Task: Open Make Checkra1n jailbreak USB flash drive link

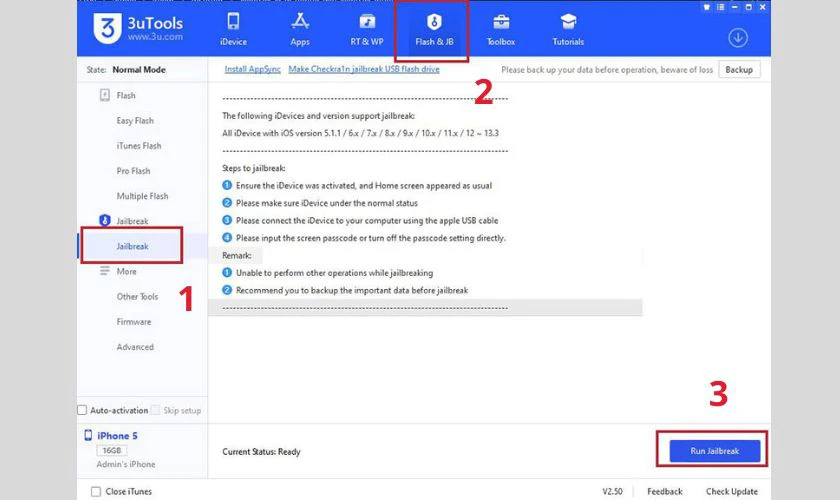Action: coord(364,69)
